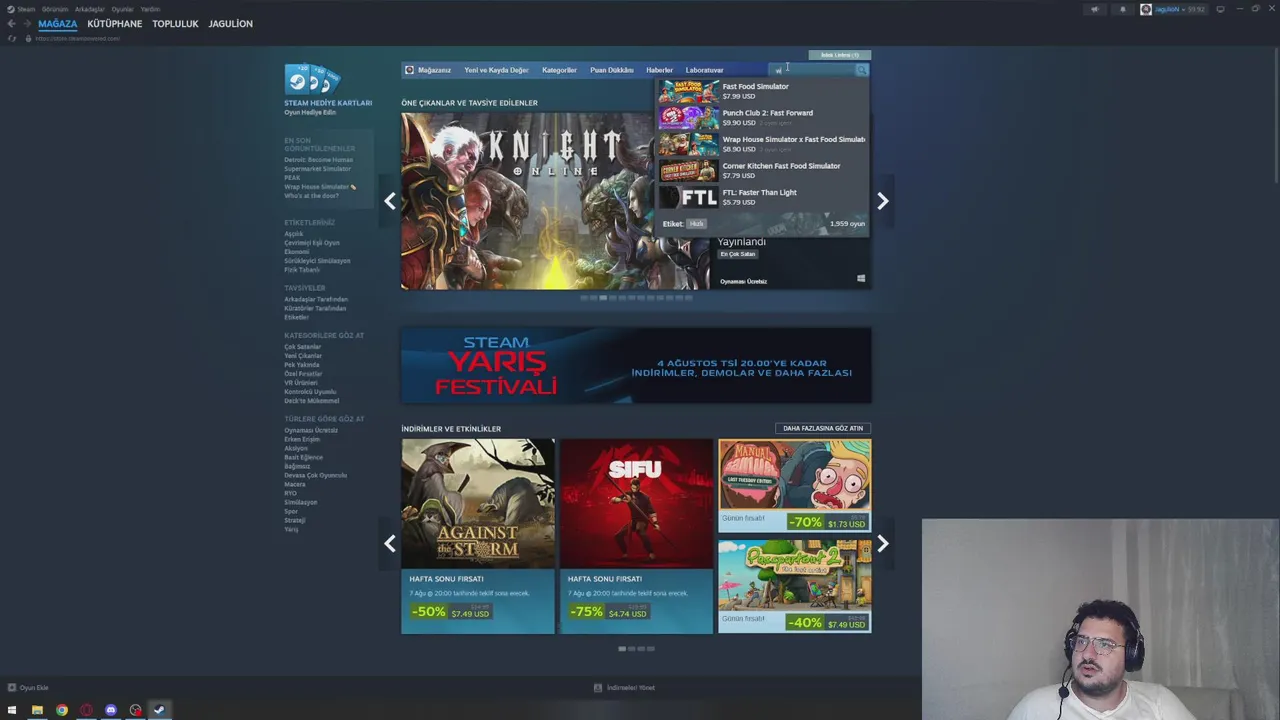This screenshot has width=1280, height=720.
Task: Open Windows Start menu
Action: click(12, 710)
